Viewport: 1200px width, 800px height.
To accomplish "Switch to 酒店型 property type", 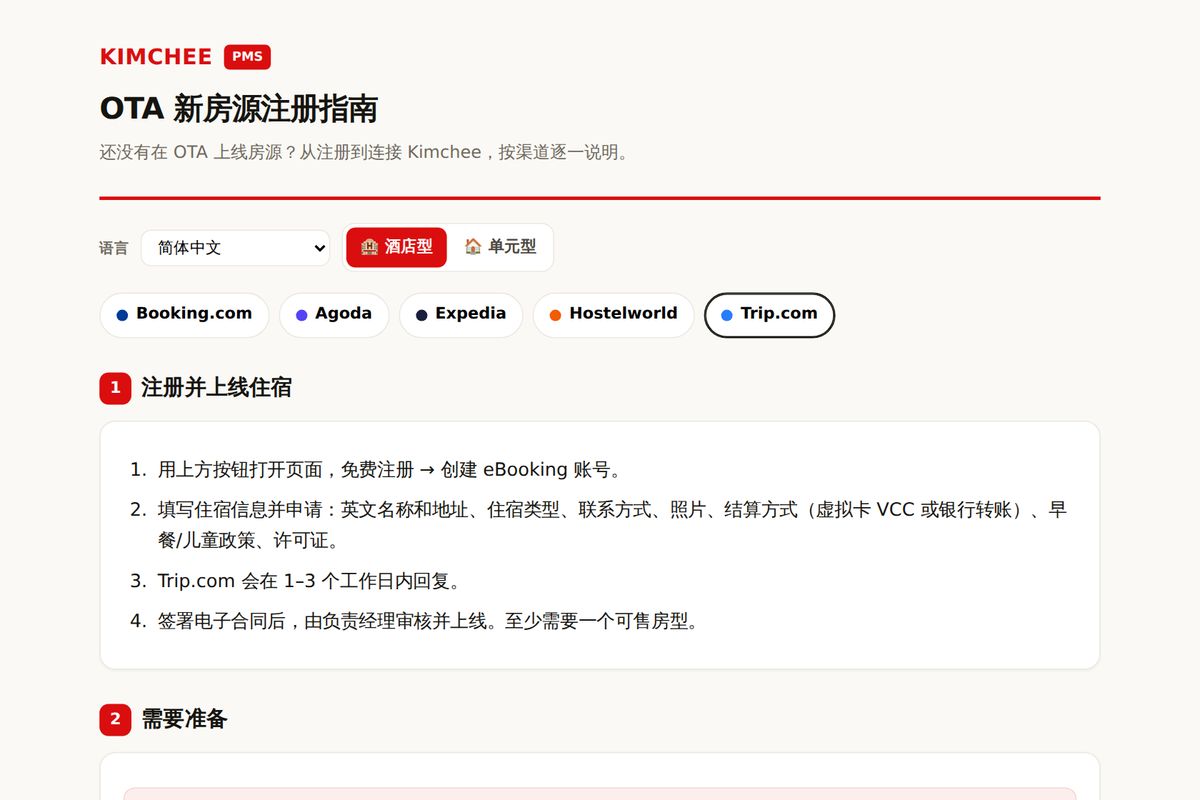I will tap(397, 247).
